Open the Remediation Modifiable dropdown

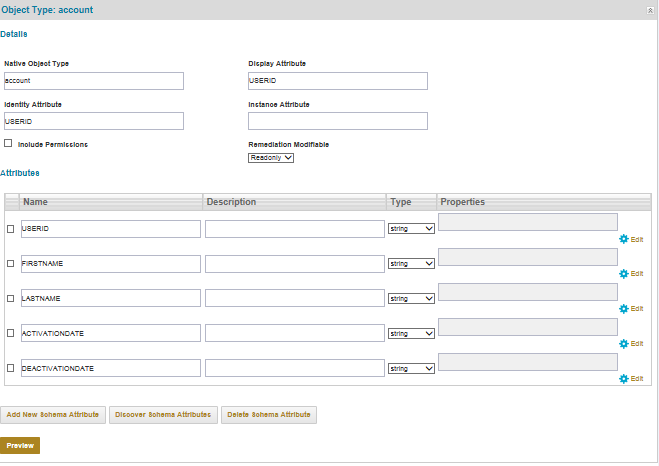point(271,157)
